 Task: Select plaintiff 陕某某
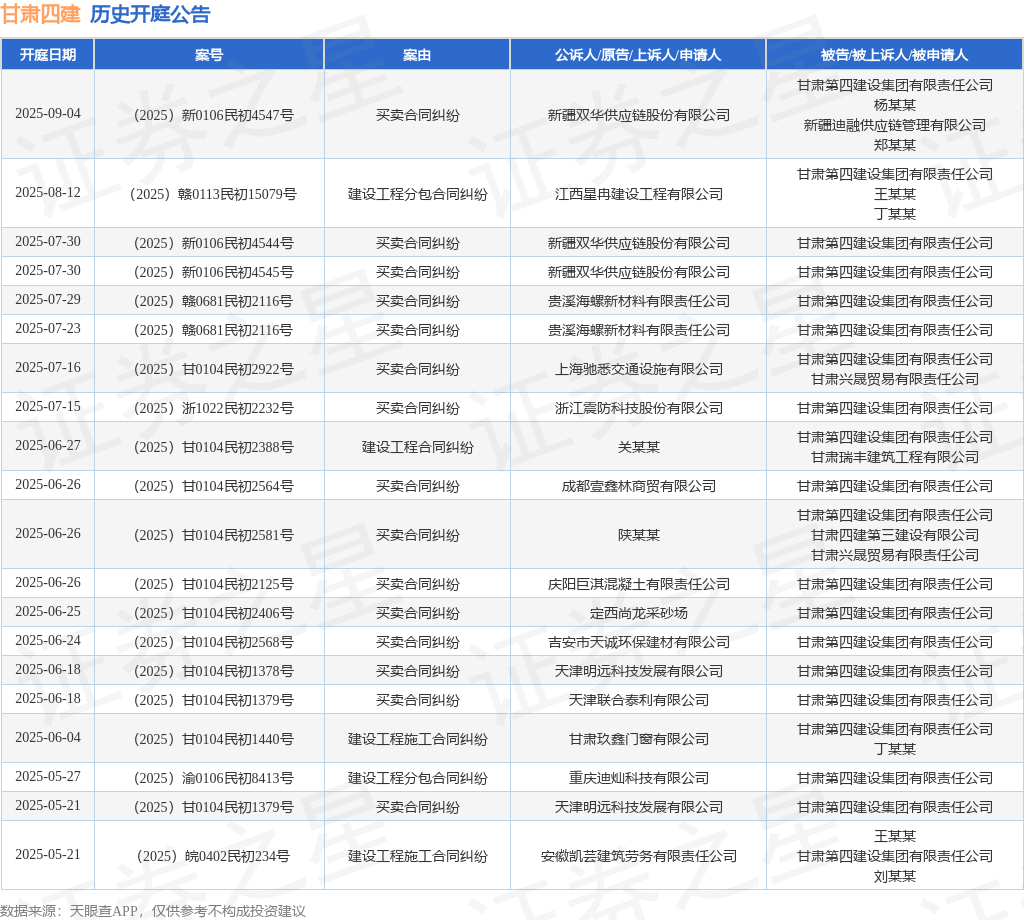639,535
